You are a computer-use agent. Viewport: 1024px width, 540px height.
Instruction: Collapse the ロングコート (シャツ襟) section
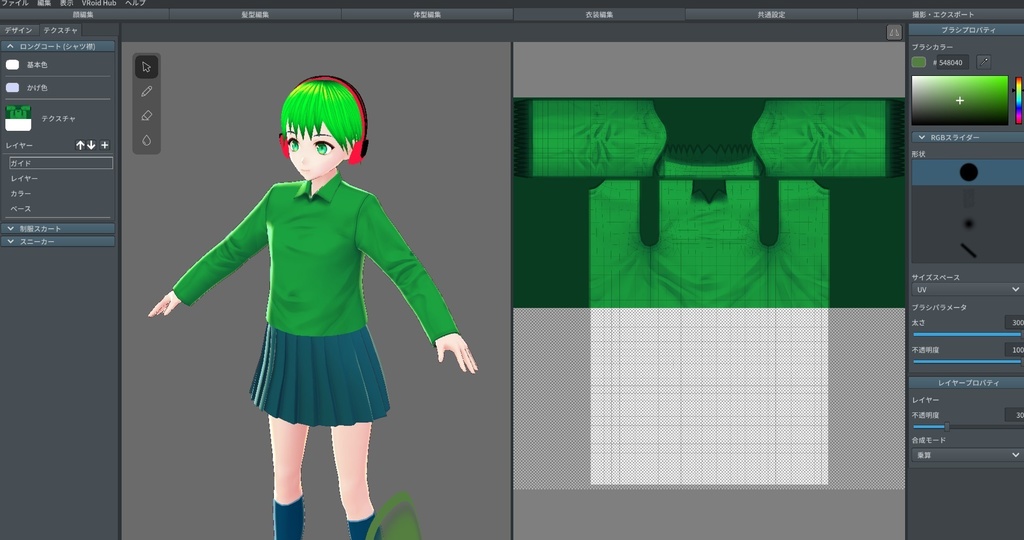pos(58,46)
